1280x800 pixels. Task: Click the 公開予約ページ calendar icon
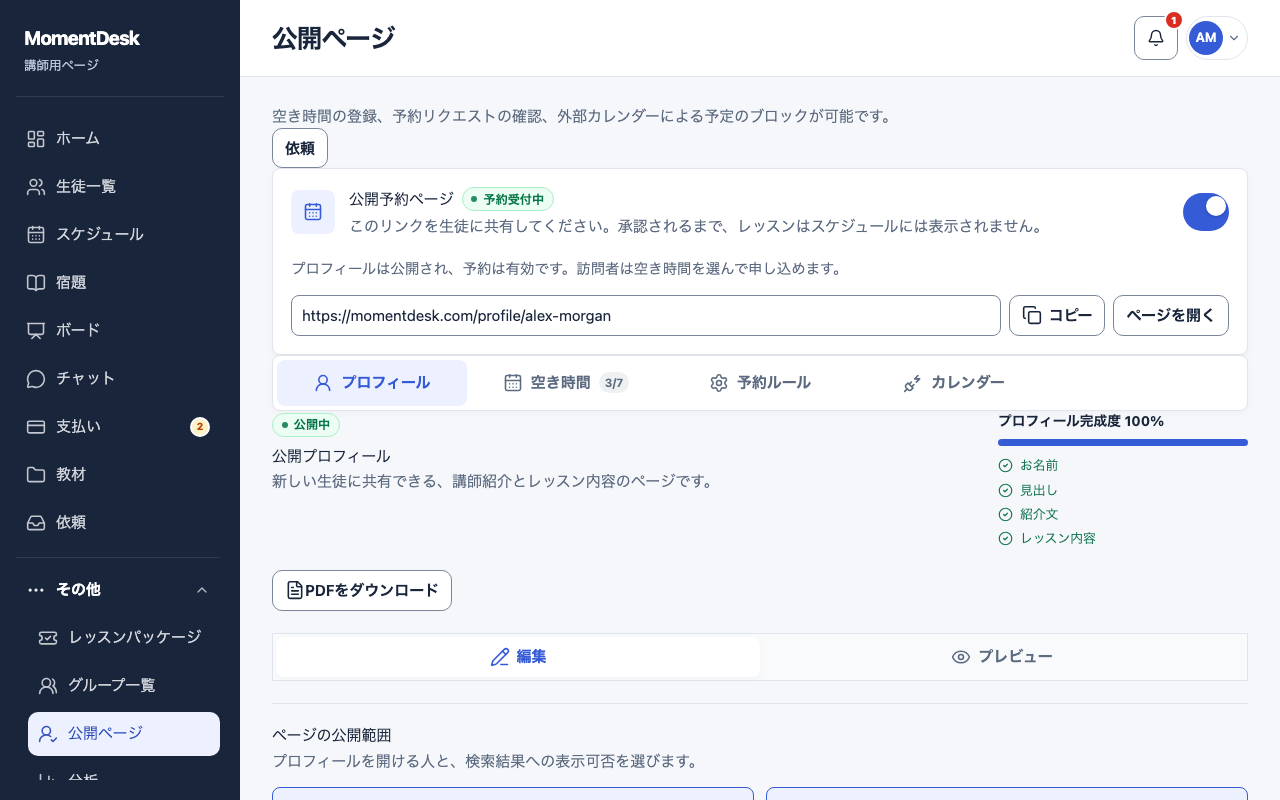[x=313, y=212]
